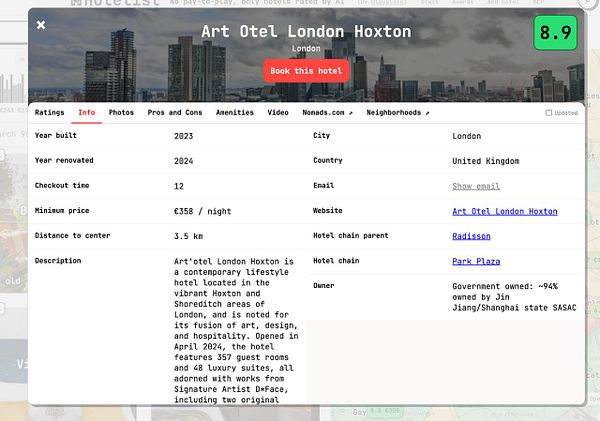Screen dimensions: 600x421
Task: Close the hotel details popup
Action: tap(41, 25)
